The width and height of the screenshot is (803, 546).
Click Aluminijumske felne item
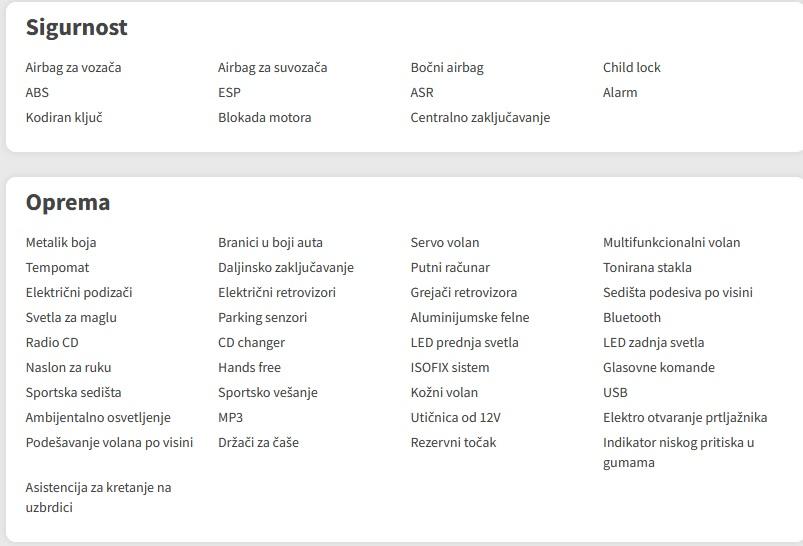tap(470, 318)
